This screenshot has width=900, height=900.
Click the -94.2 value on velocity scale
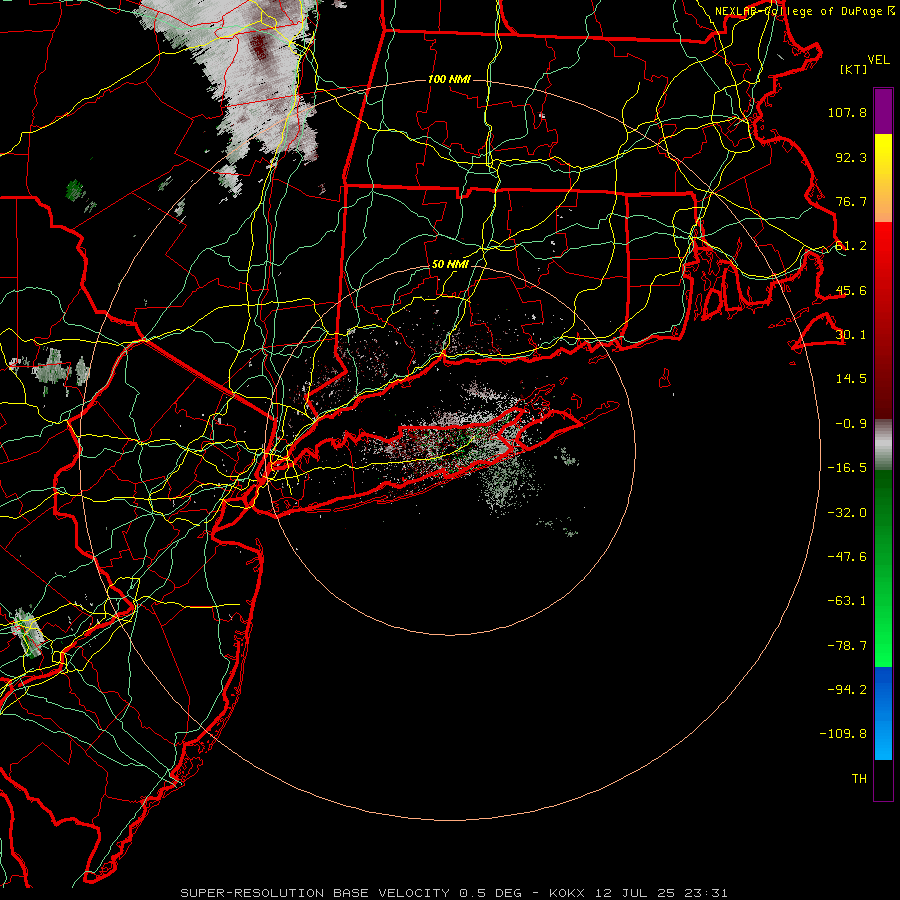click(847, 690)
